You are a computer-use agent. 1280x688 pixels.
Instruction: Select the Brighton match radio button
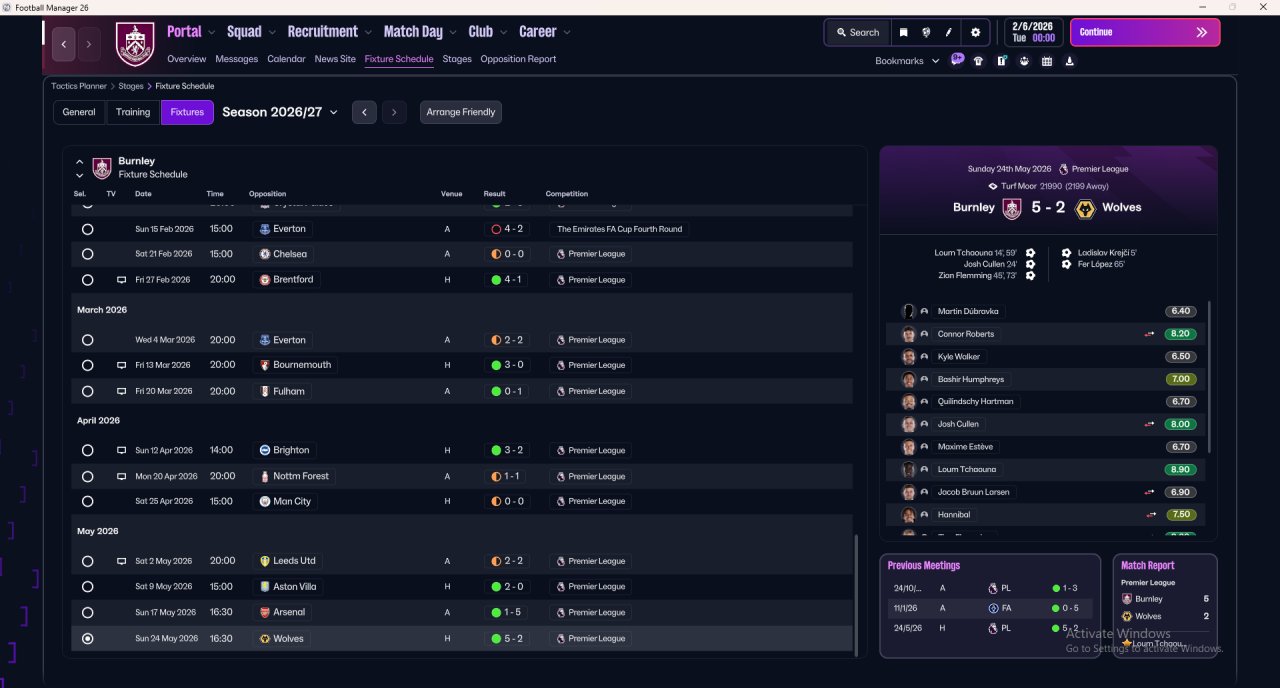[87, 451]
